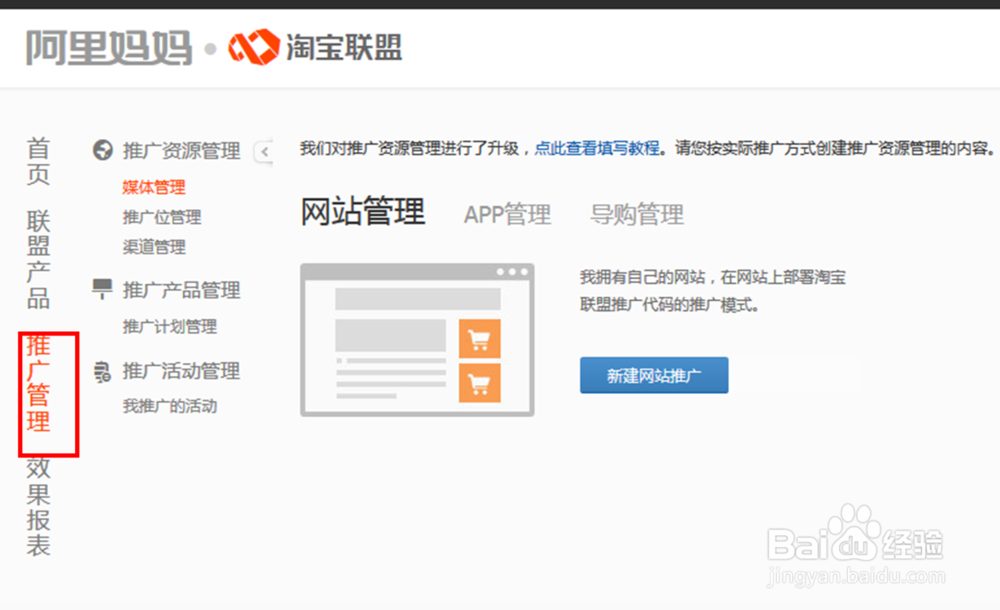Click the billboard icon beside 推广产品管理

pyautogui.click(x=102, y=289)
